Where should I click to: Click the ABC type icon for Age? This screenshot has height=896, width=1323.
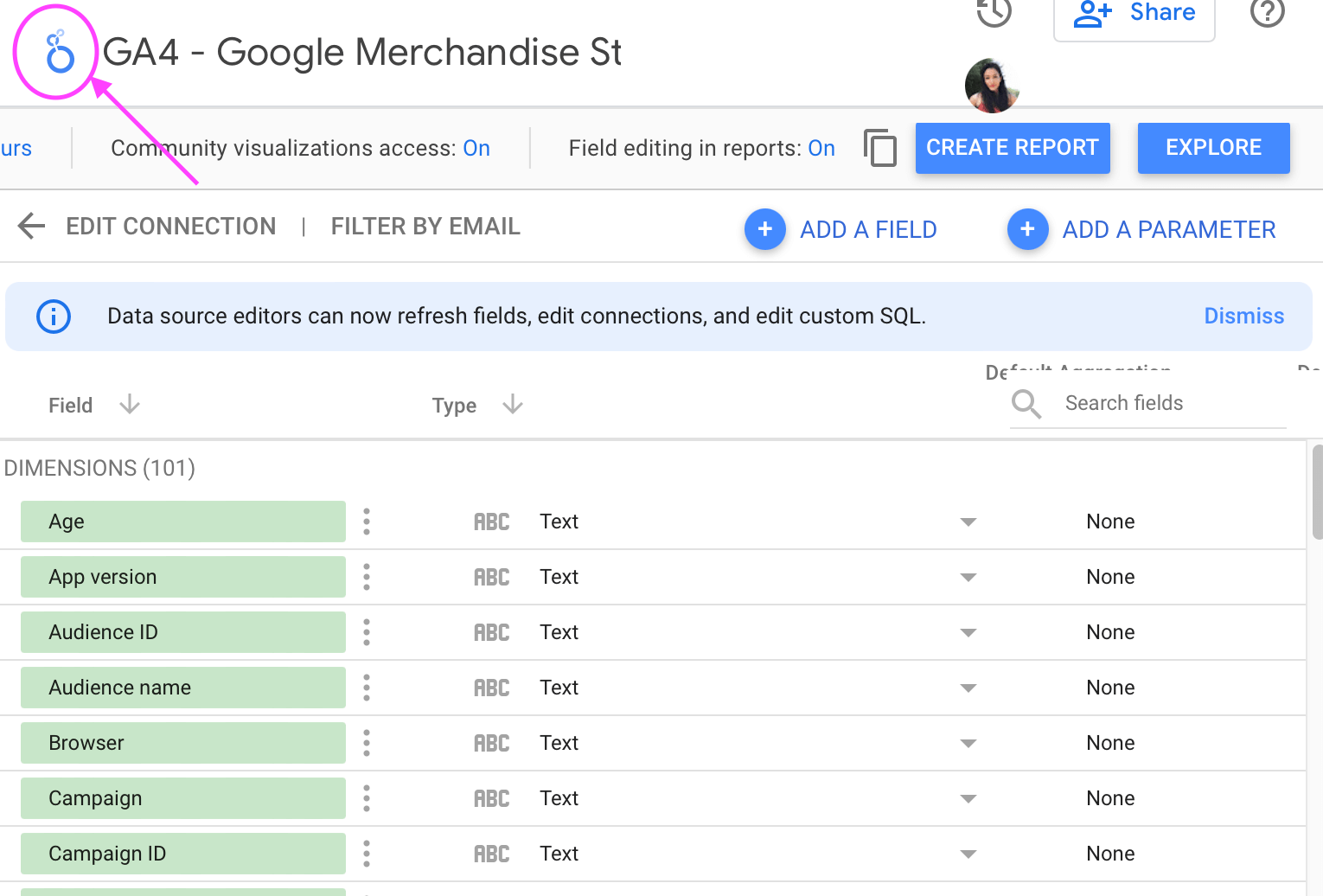(x=492, y=522)
